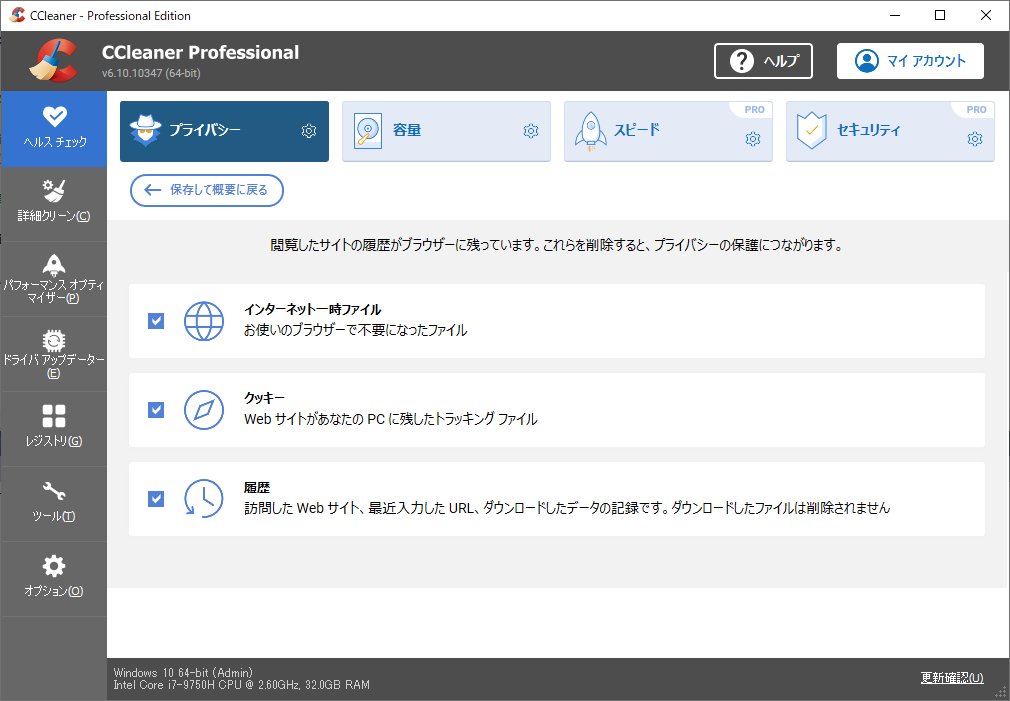The width and height of the screenshot is (1010, 701).
Task: Click the CCleaner logo in the header
Action: pyautogui.click(x=53, y=61)
